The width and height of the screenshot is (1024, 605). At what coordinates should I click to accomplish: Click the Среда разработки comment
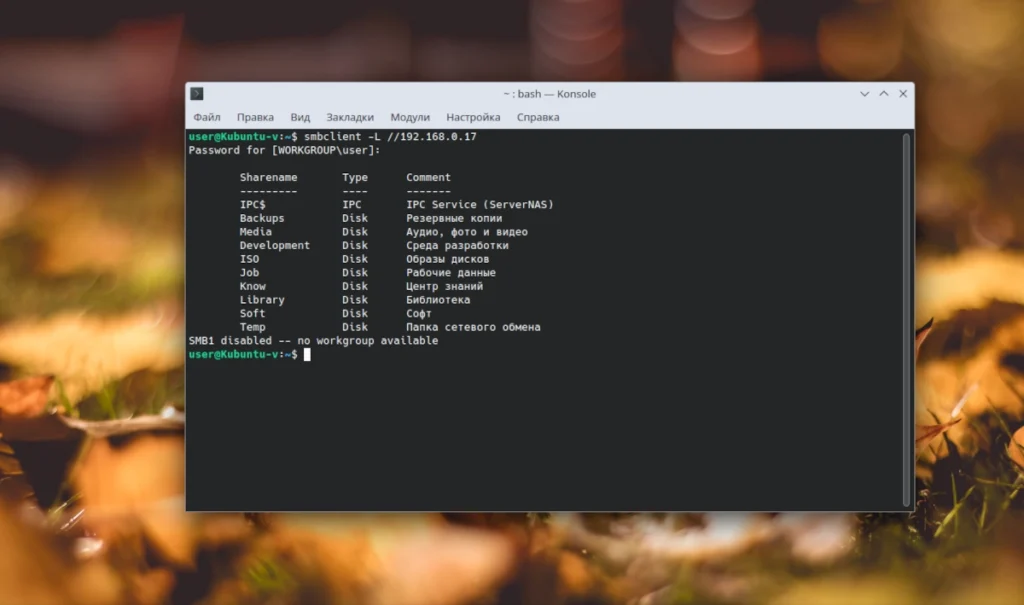[x=457, y=246]
